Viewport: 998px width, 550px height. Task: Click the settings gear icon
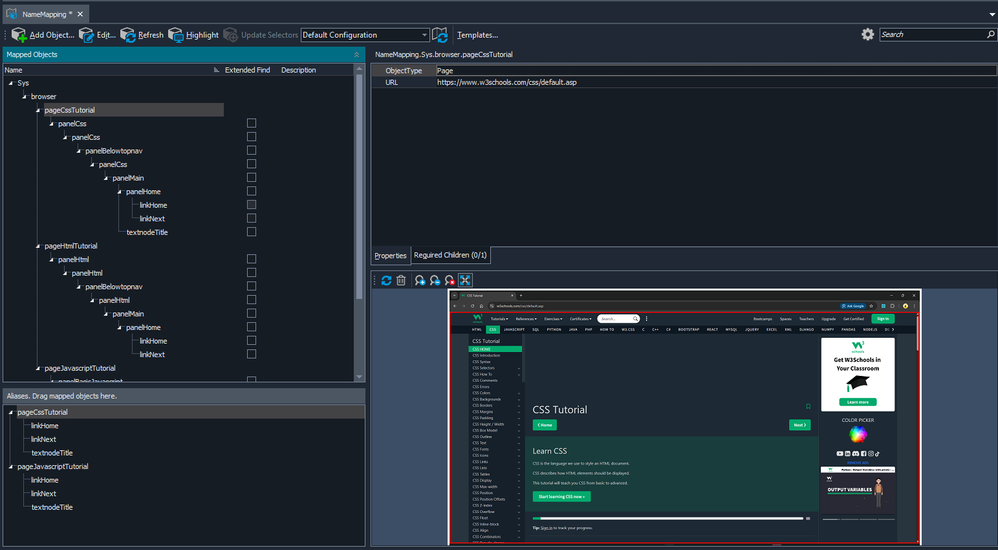[x=868, y=34]
